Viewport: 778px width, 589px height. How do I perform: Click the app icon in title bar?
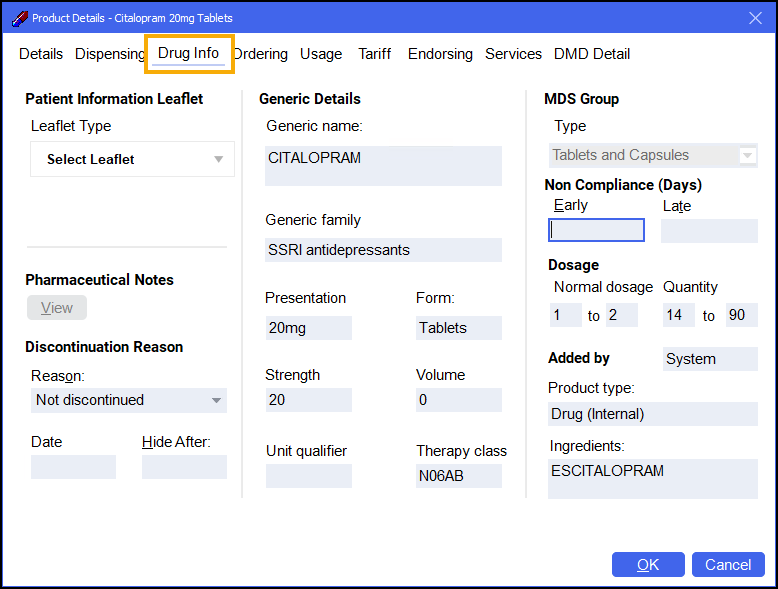[x=18, y=18]
